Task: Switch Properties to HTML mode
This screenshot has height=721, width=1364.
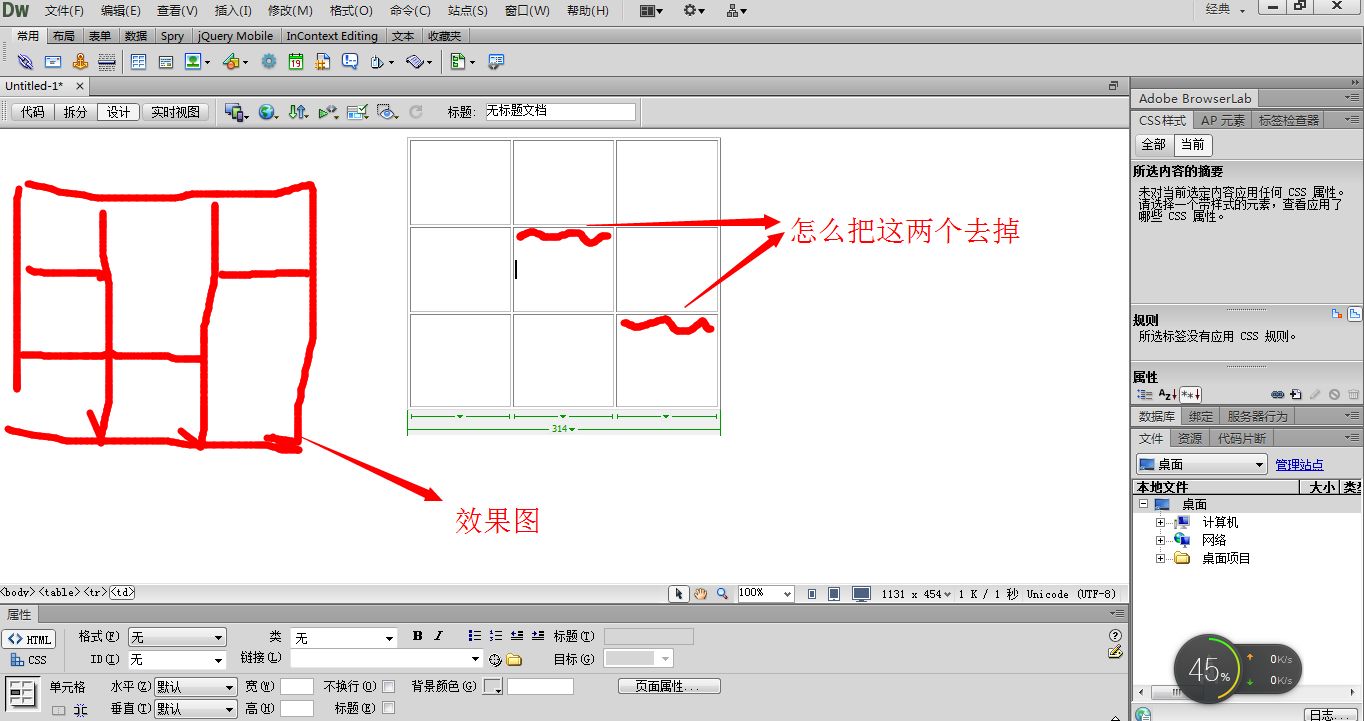Action: click(x=28, y=640)
